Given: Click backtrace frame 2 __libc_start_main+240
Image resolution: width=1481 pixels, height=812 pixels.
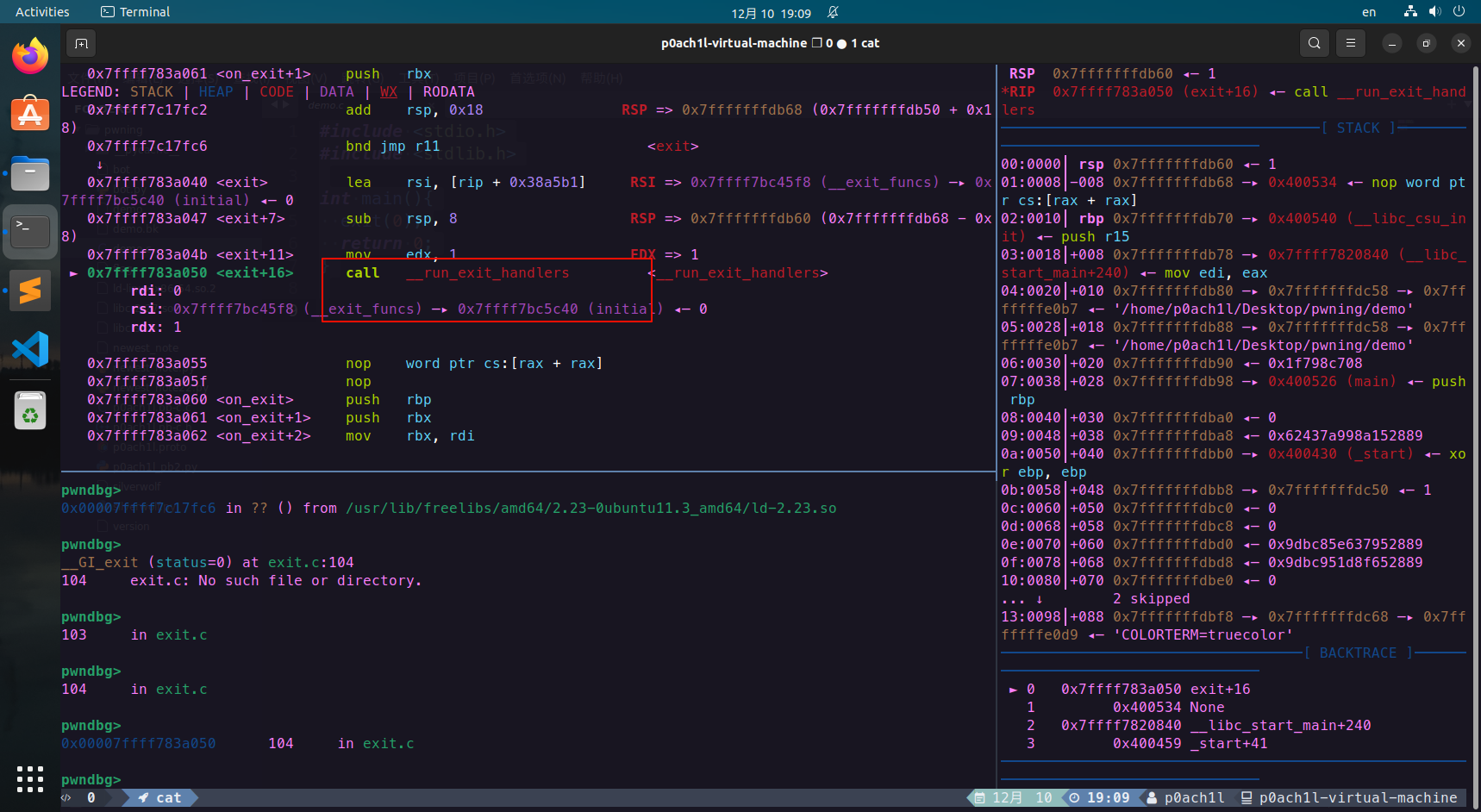Looking at the screenshot, I should [x=1198, y=726].
